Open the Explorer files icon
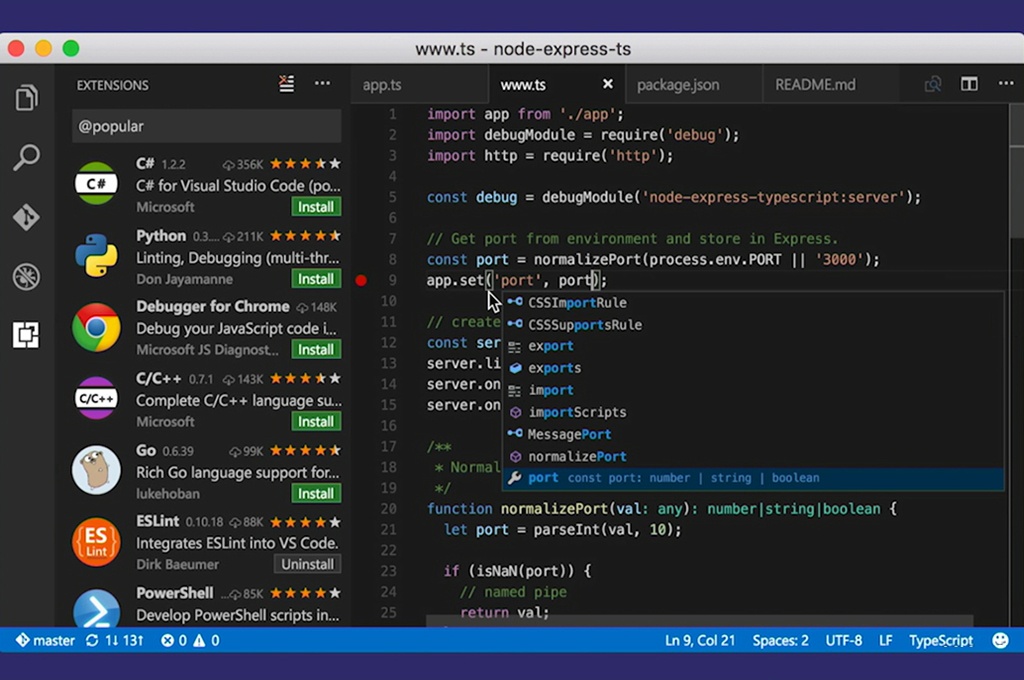The width and height of the screenshot is (1024, 680). point(27,98)
